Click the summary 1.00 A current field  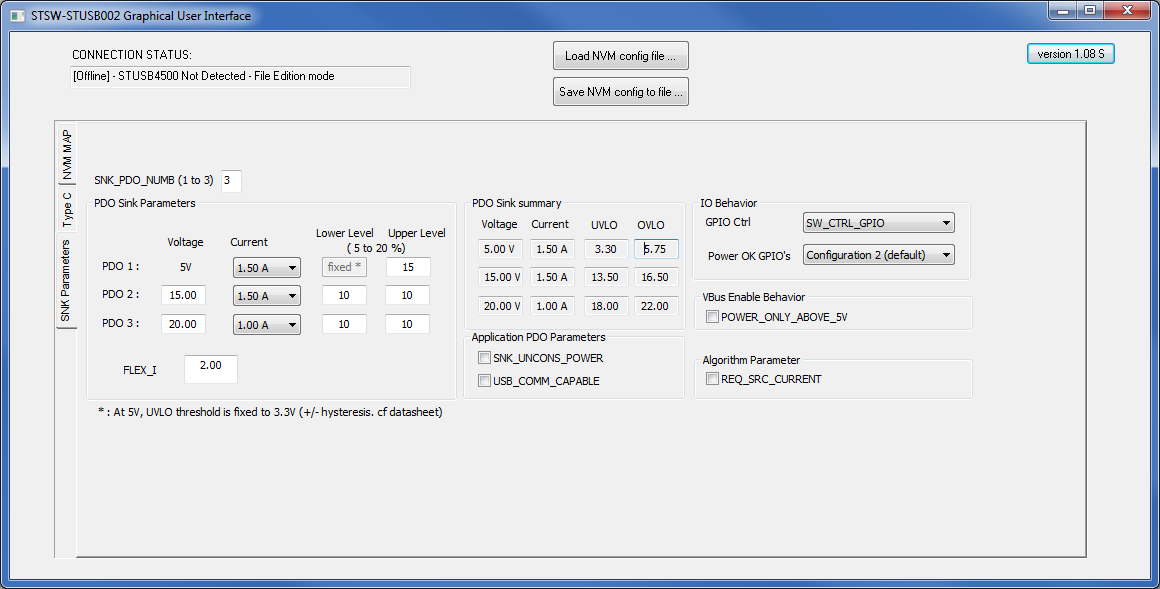(x=552, y=306)
